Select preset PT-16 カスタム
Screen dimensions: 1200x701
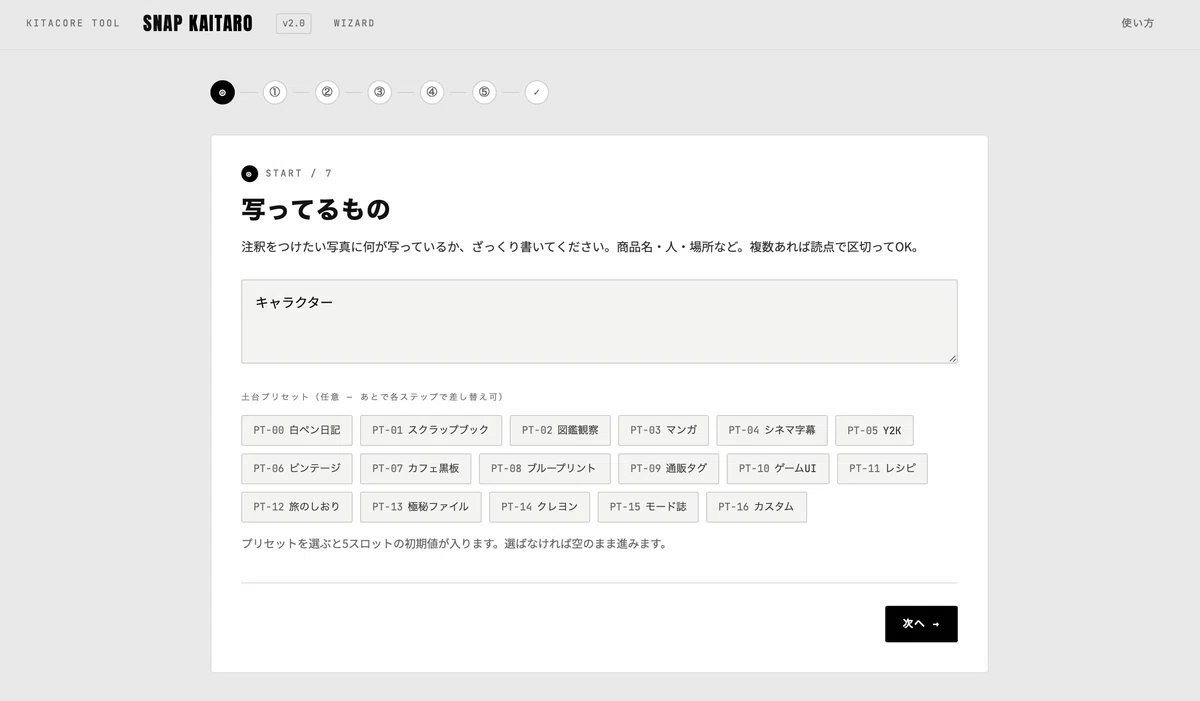click(756, 507)
